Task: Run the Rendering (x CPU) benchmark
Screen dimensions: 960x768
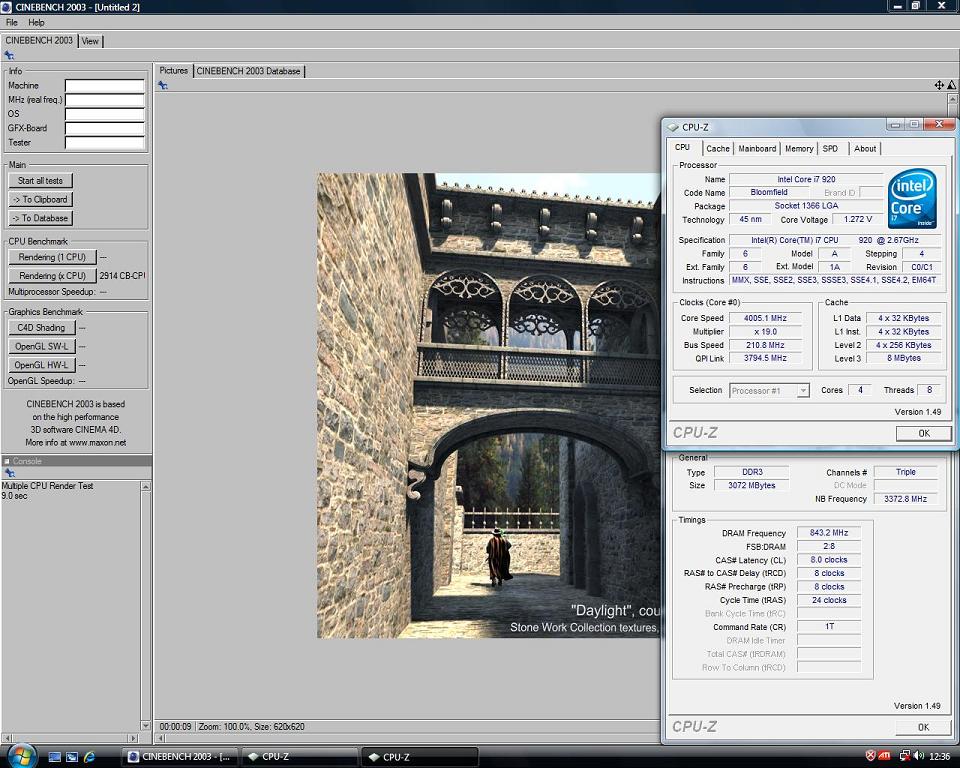Action: click(x=52, y=276)
